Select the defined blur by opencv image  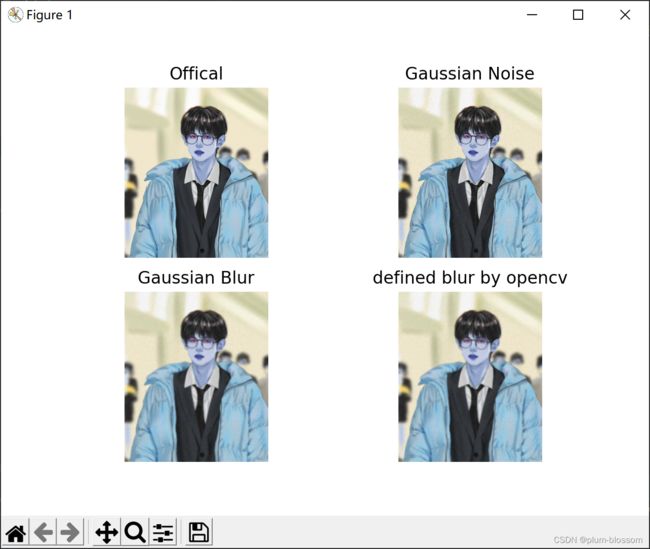pos(470,377)
